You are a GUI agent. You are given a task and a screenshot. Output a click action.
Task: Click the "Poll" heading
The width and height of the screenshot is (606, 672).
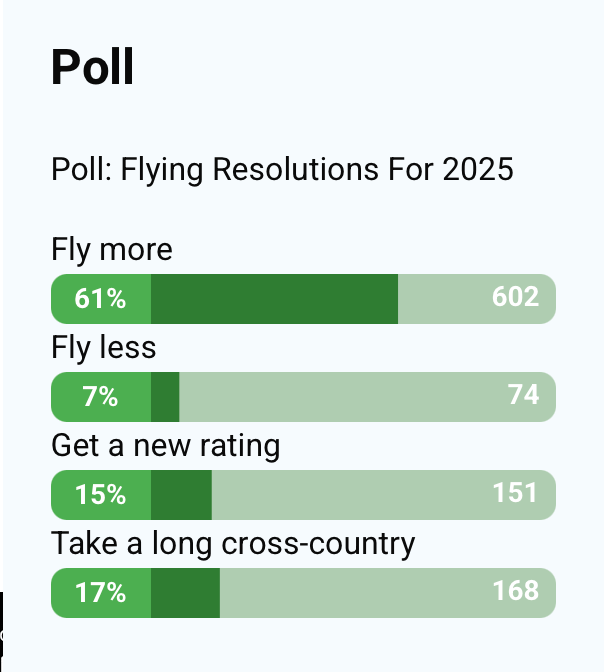point(92,67)
